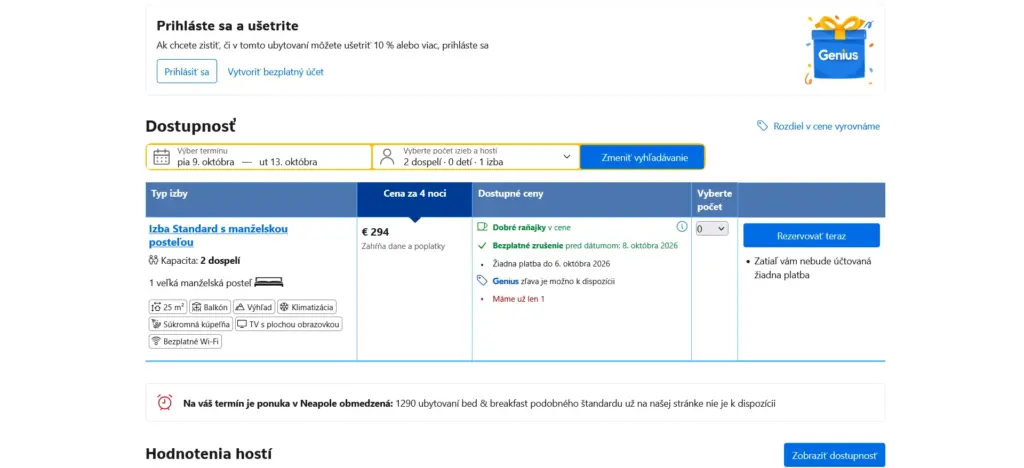
Task: Click the Rezervovať teraz button
Action: tap(811, 235)
